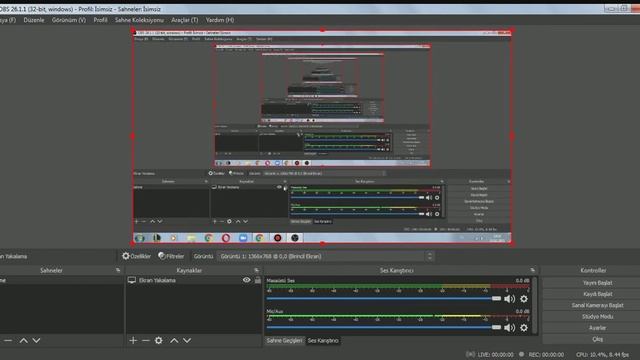
Task: Adjust Mic/Aux volume slider
Action: [x=384, y=327]
